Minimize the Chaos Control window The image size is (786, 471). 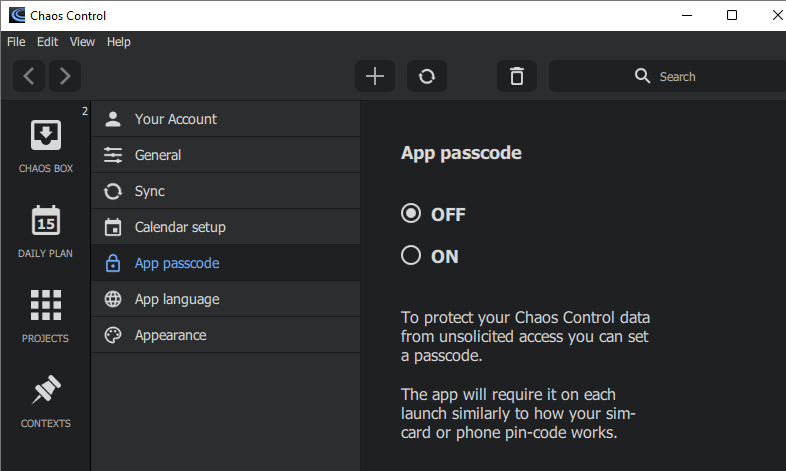click(x=687, y=16)
